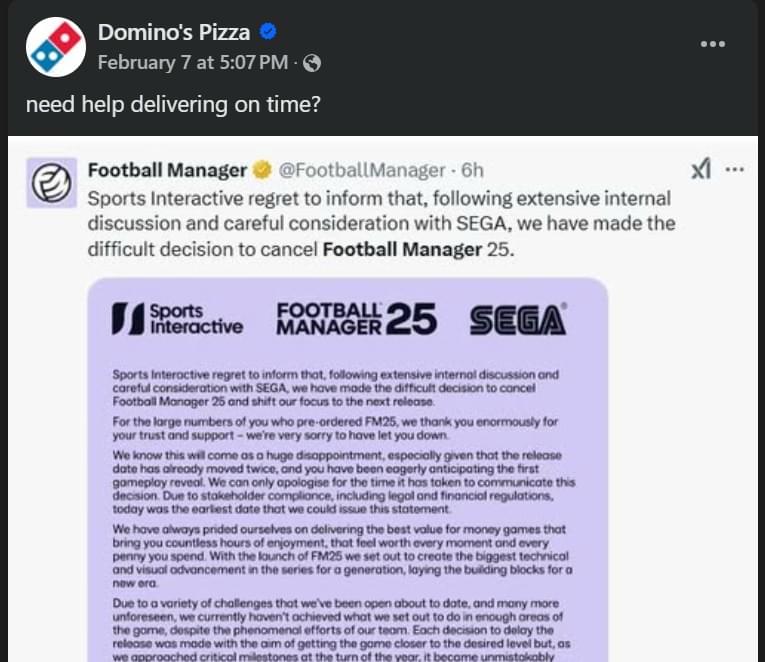Click the caption "need help delivering on time?"
Image resolution: width=765 pixels, height=662 pixels.
point(173,104)
